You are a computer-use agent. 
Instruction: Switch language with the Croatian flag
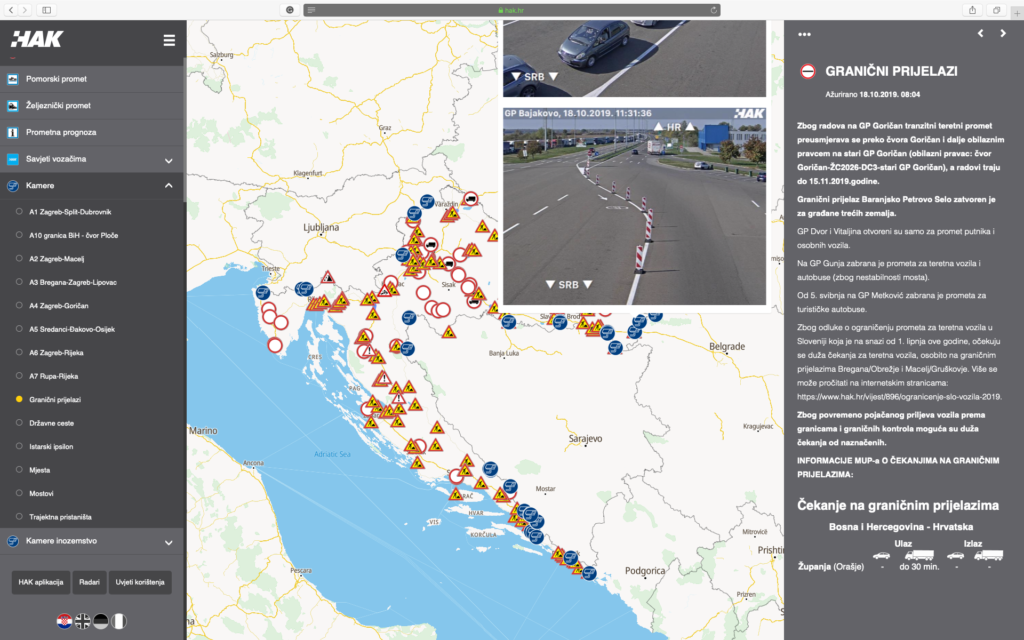coord(64,621)
